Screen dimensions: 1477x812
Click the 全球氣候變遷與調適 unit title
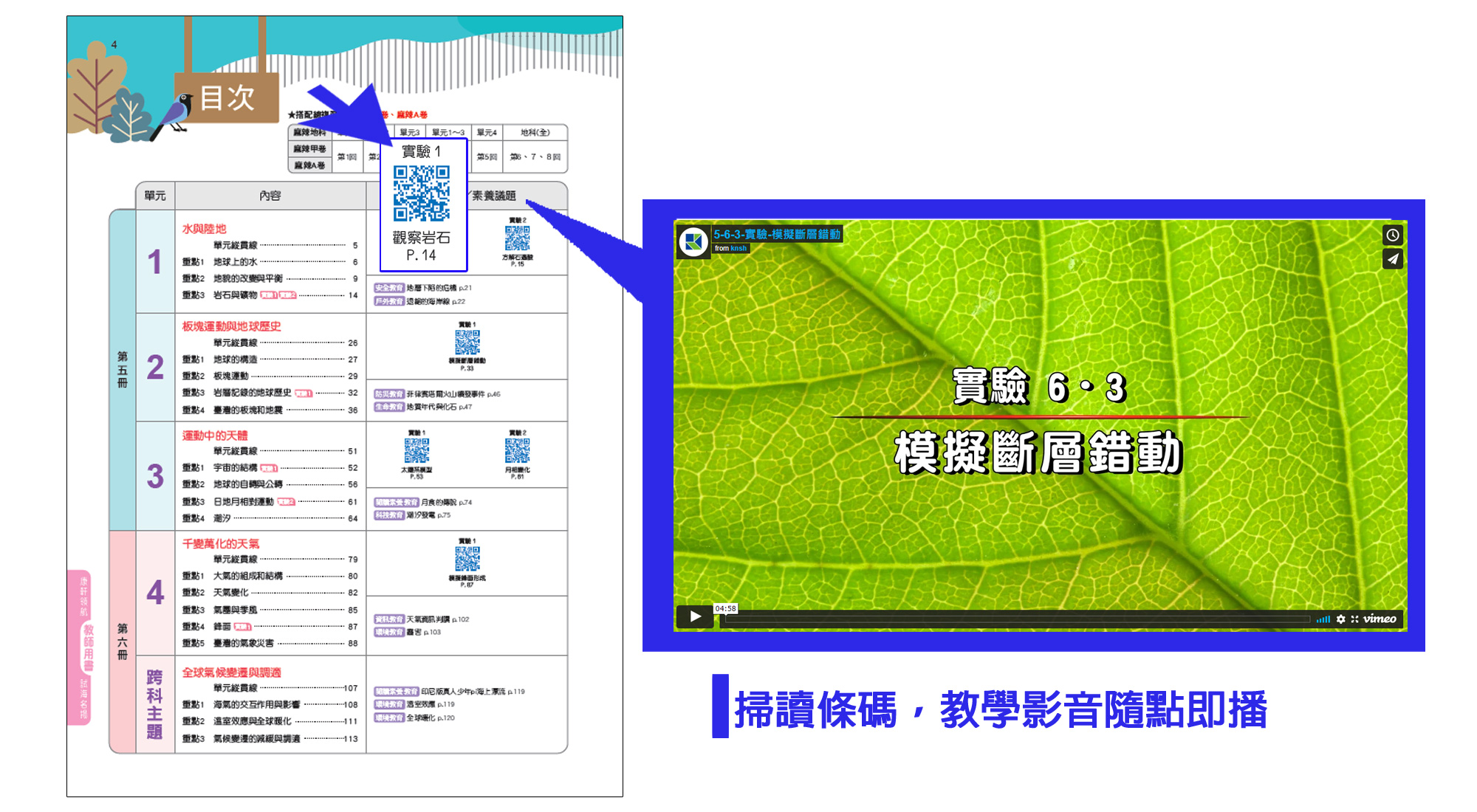pyautogui.click(x=231, y=672)
